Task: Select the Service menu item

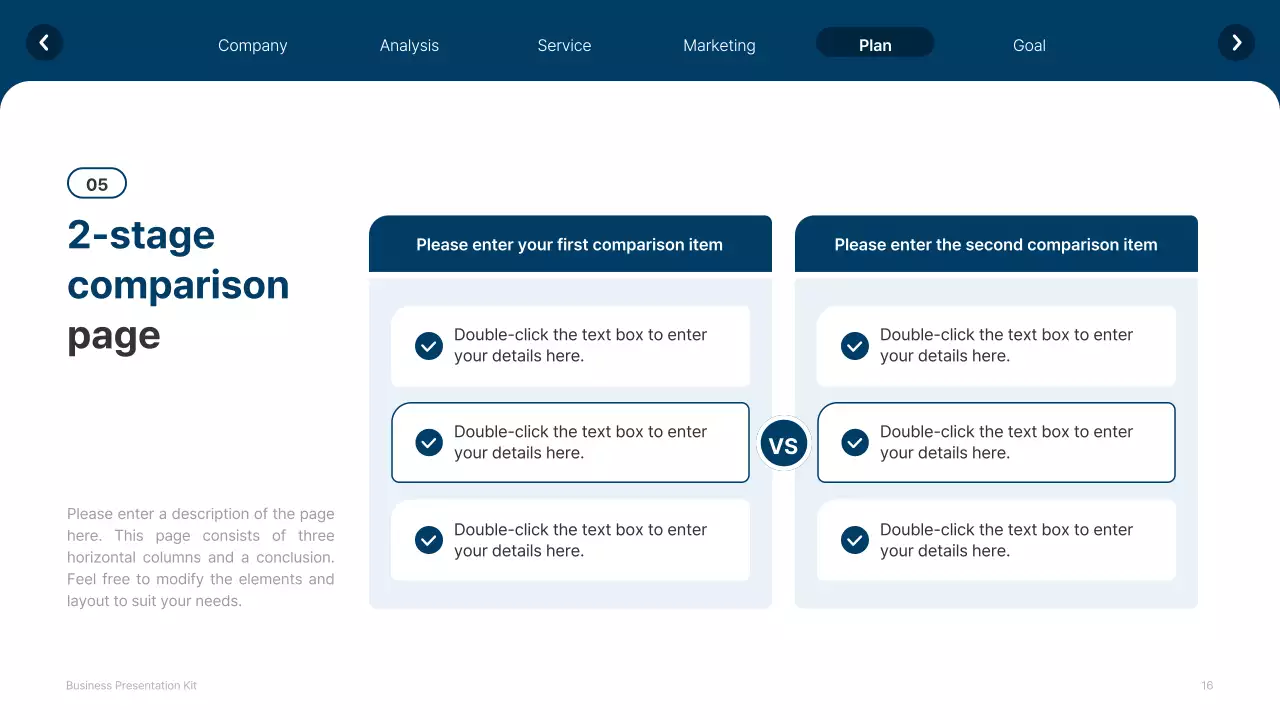Action: point(564,45)
